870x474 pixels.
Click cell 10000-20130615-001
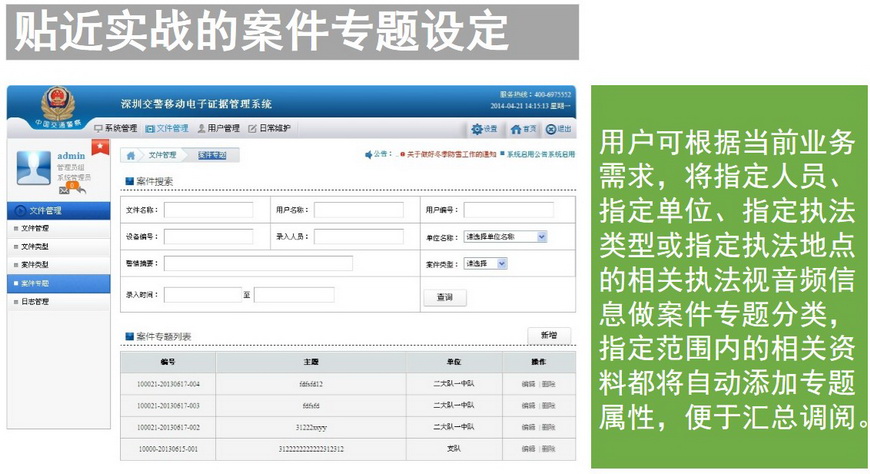click(168, 449)
